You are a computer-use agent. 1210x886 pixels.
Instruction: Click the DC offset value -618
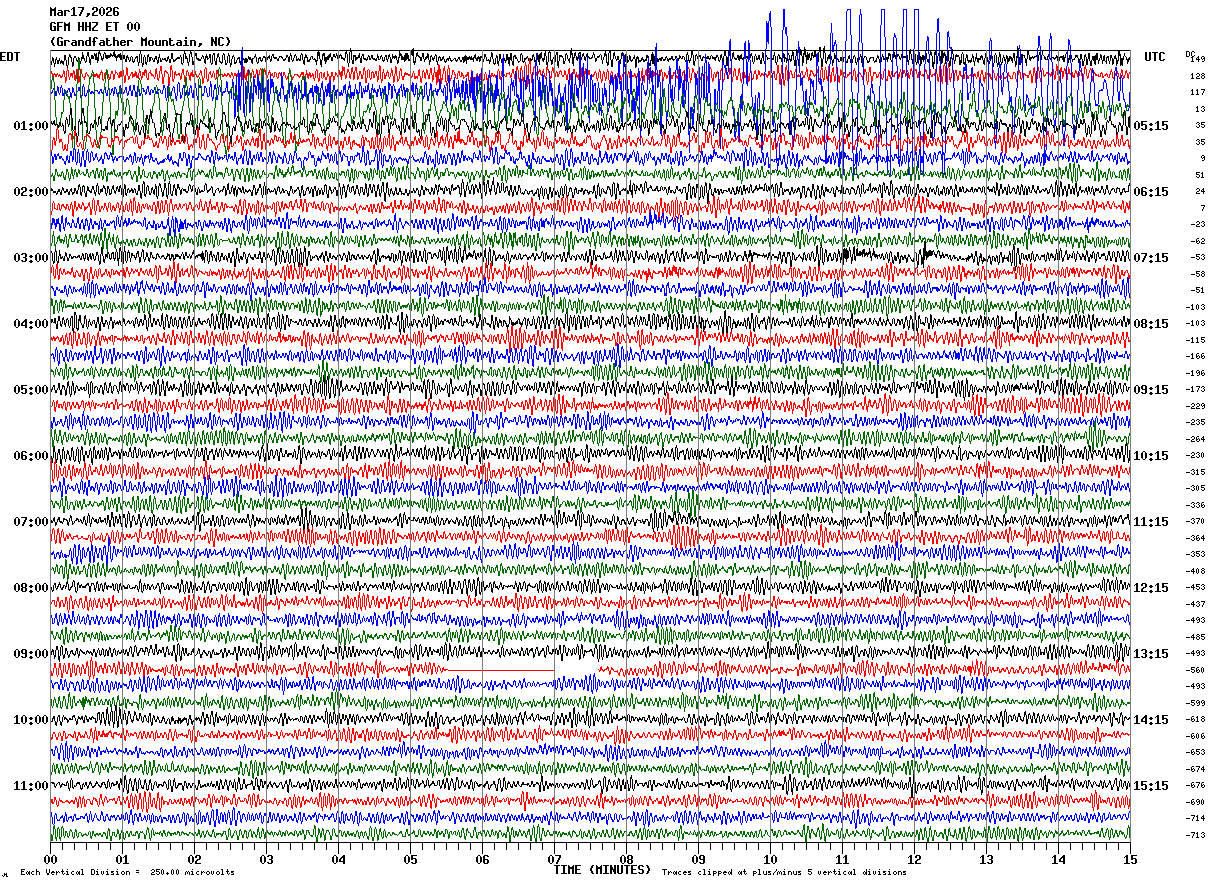(1196, 720)
